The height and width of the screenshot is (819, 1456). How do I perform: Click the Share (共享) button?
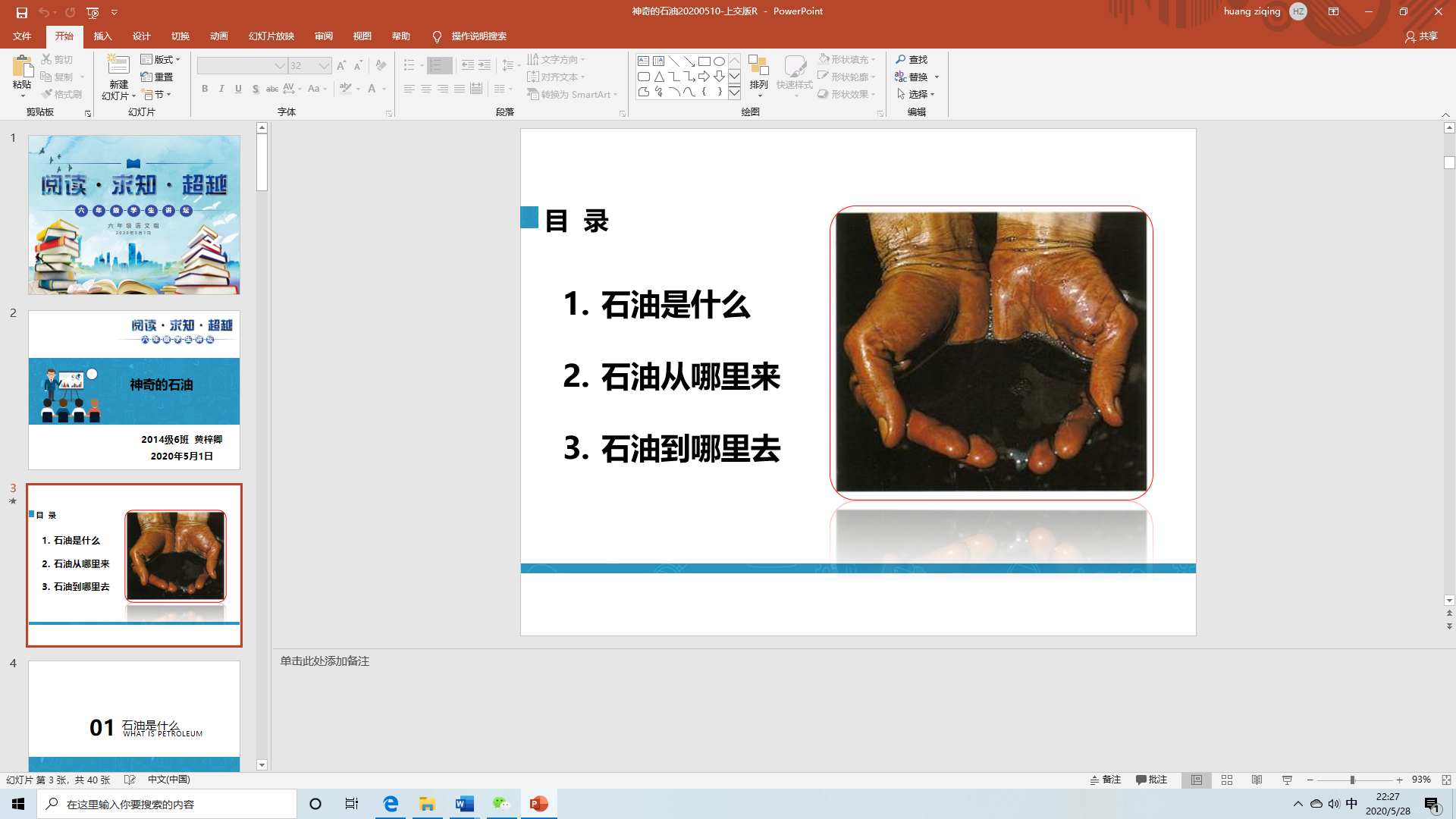[x=1421, y=36]
